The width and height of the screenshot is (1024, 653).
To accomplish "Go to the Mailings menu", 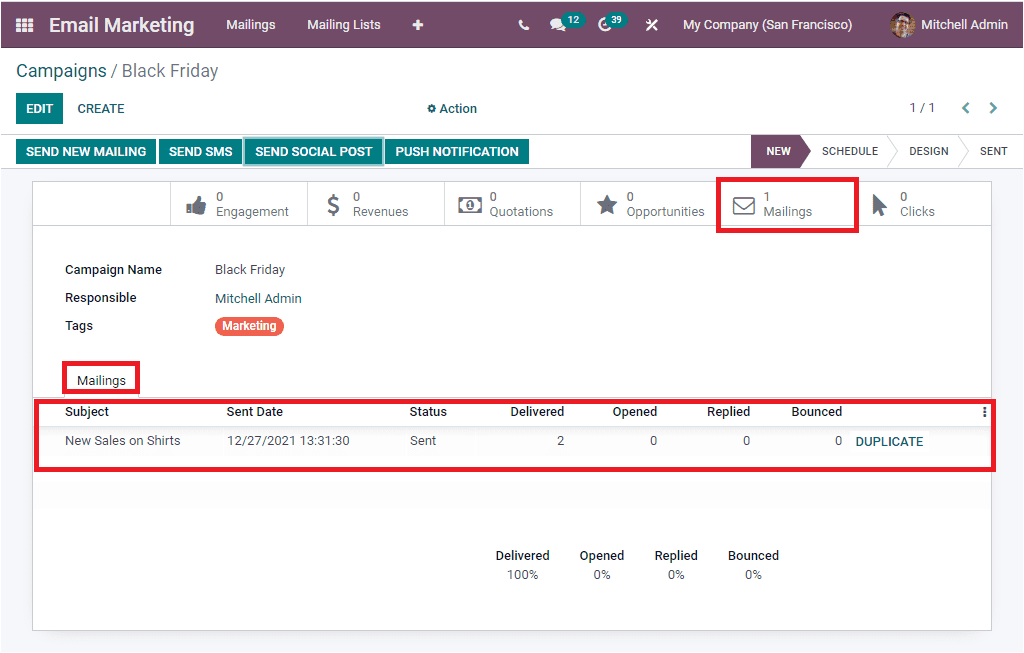I will click(250, 25).
